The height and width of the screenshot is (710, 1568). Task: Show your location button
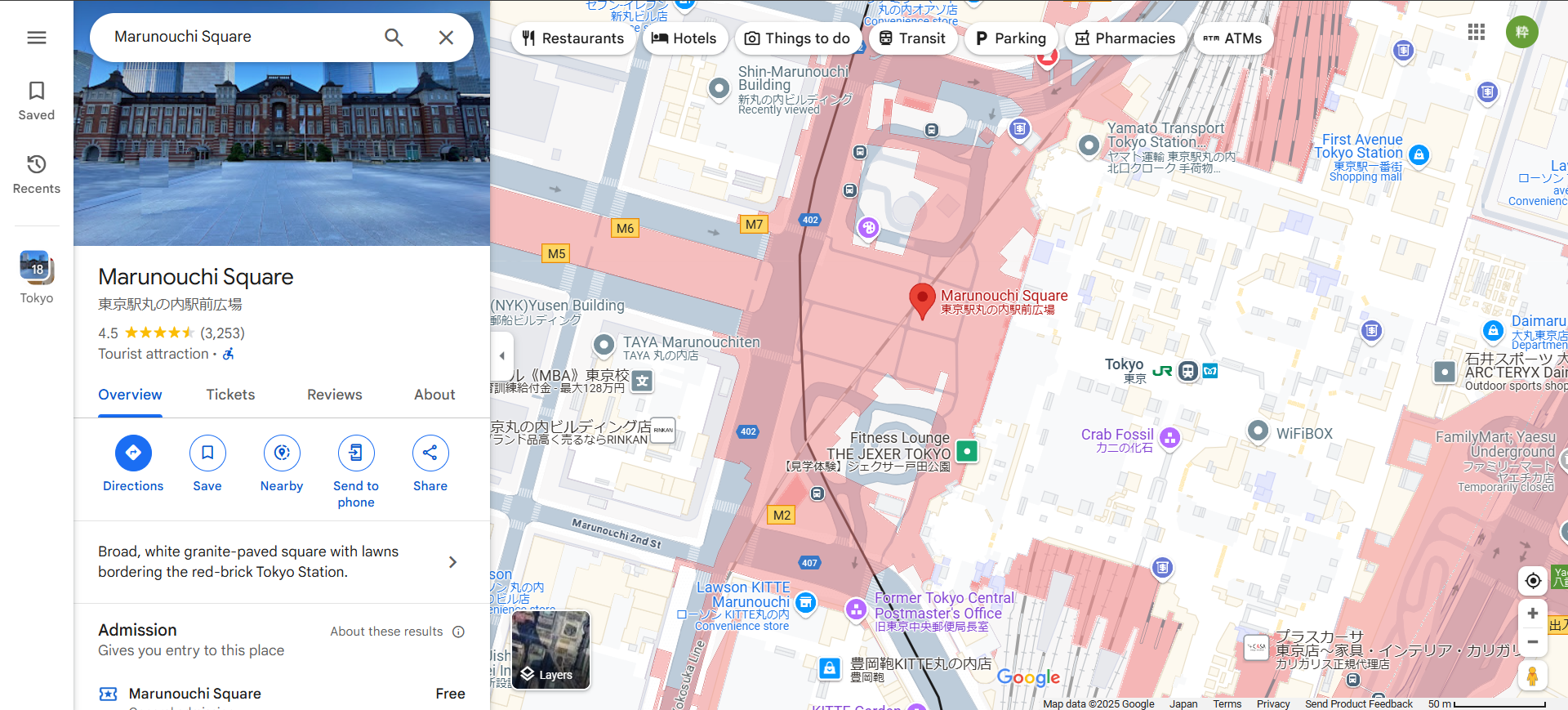coord(1533,580)
